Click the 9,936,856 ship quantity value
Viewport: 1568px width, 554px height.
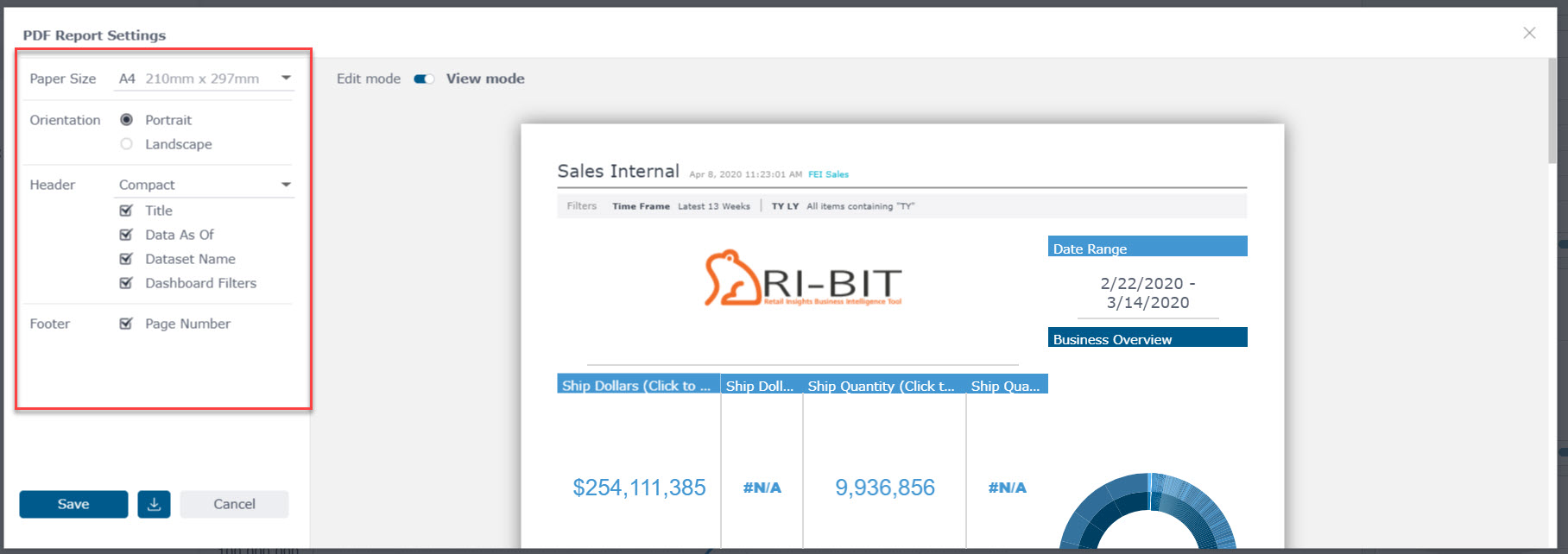pos(885,488)
